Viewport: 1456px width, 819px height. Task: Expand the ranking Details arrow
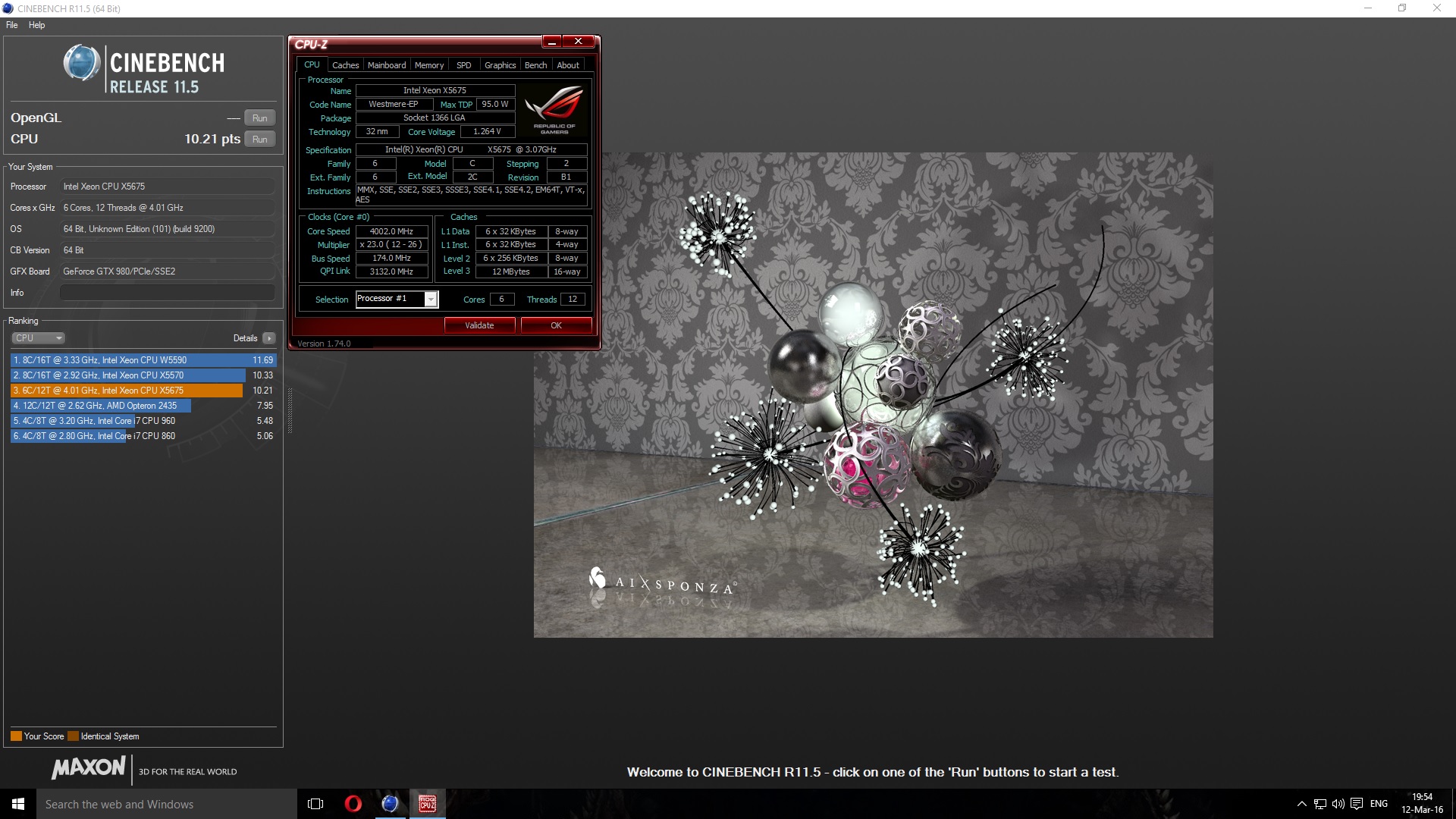[x=269, y=338]
